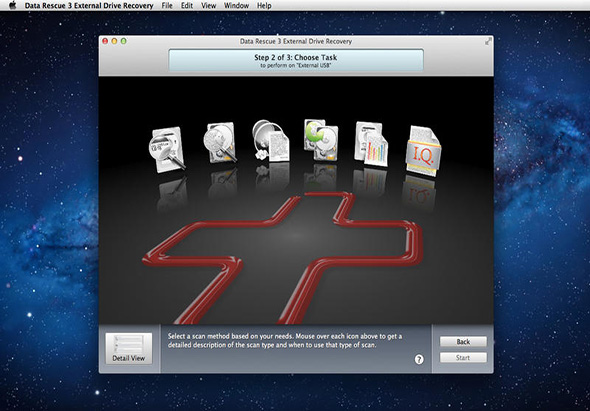Screen dimensions: 590x411
Task: Open the Apple menu
Action: 12,5
